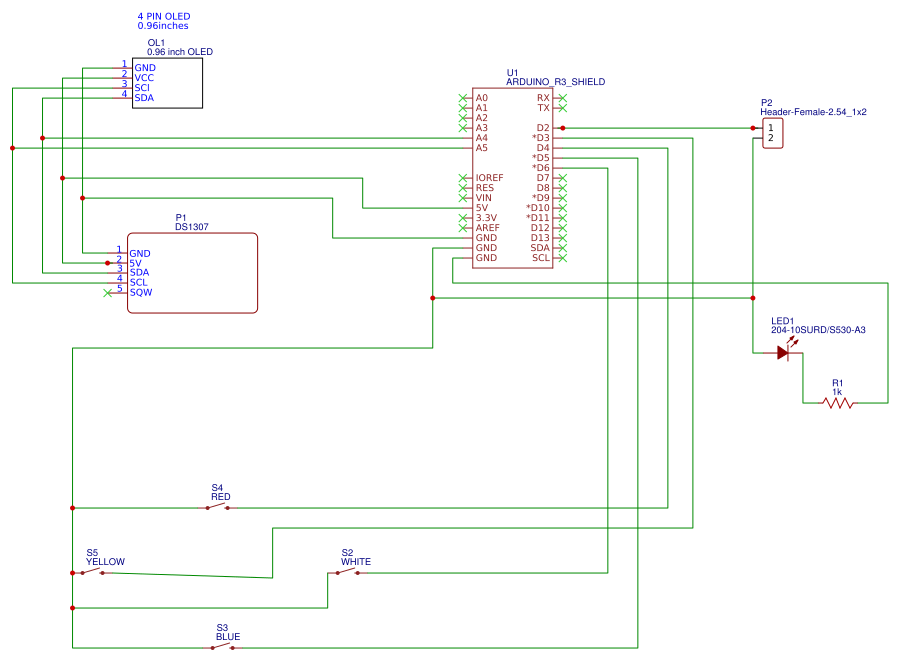Image resolution: width=898 pixels, height=660 pixels.
Task: Pick the S5 YELLOW switch symbol
Action: click(x=93, y=572)
